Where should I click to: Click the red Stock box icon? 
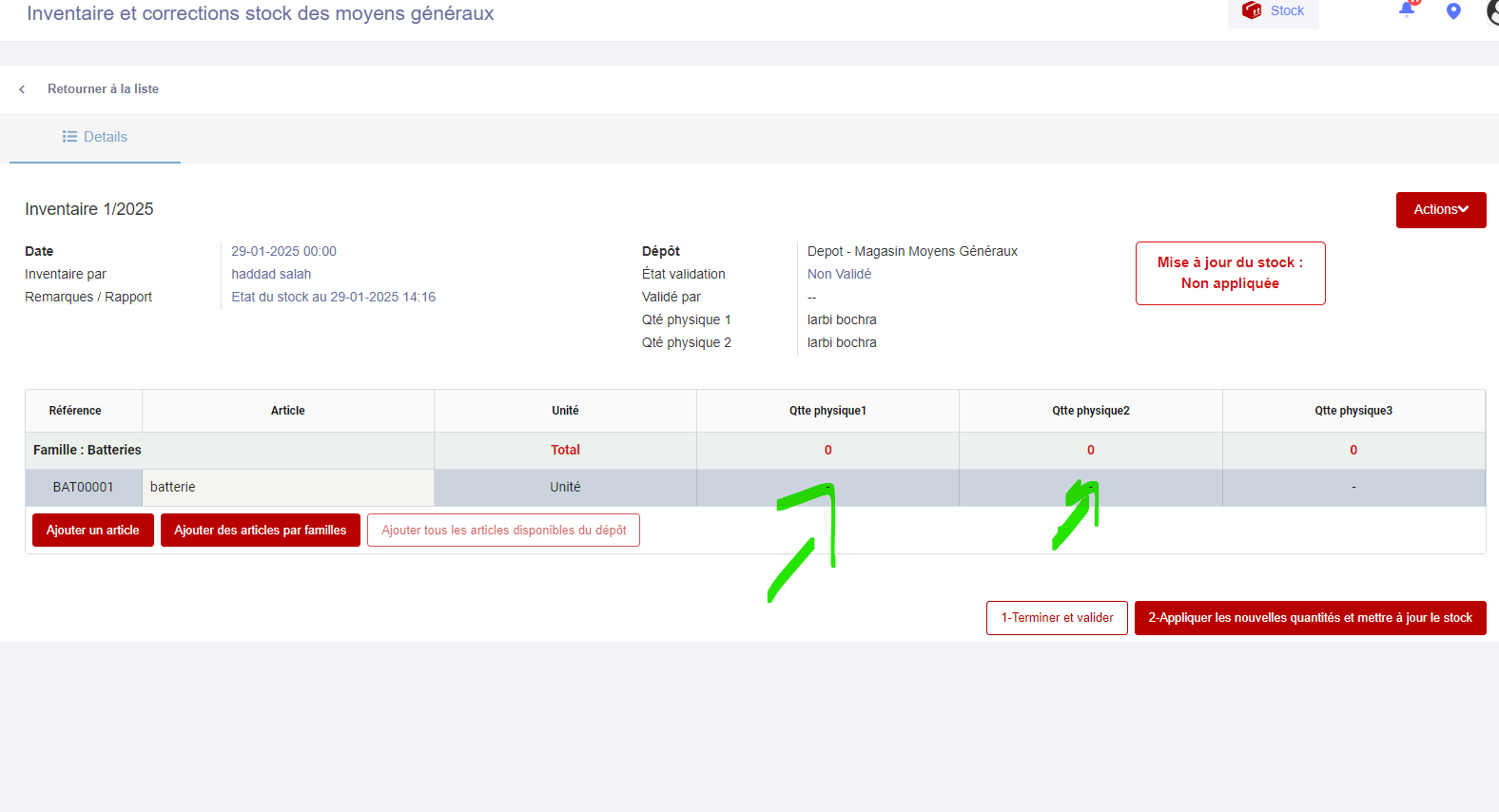click(1252, 10)
